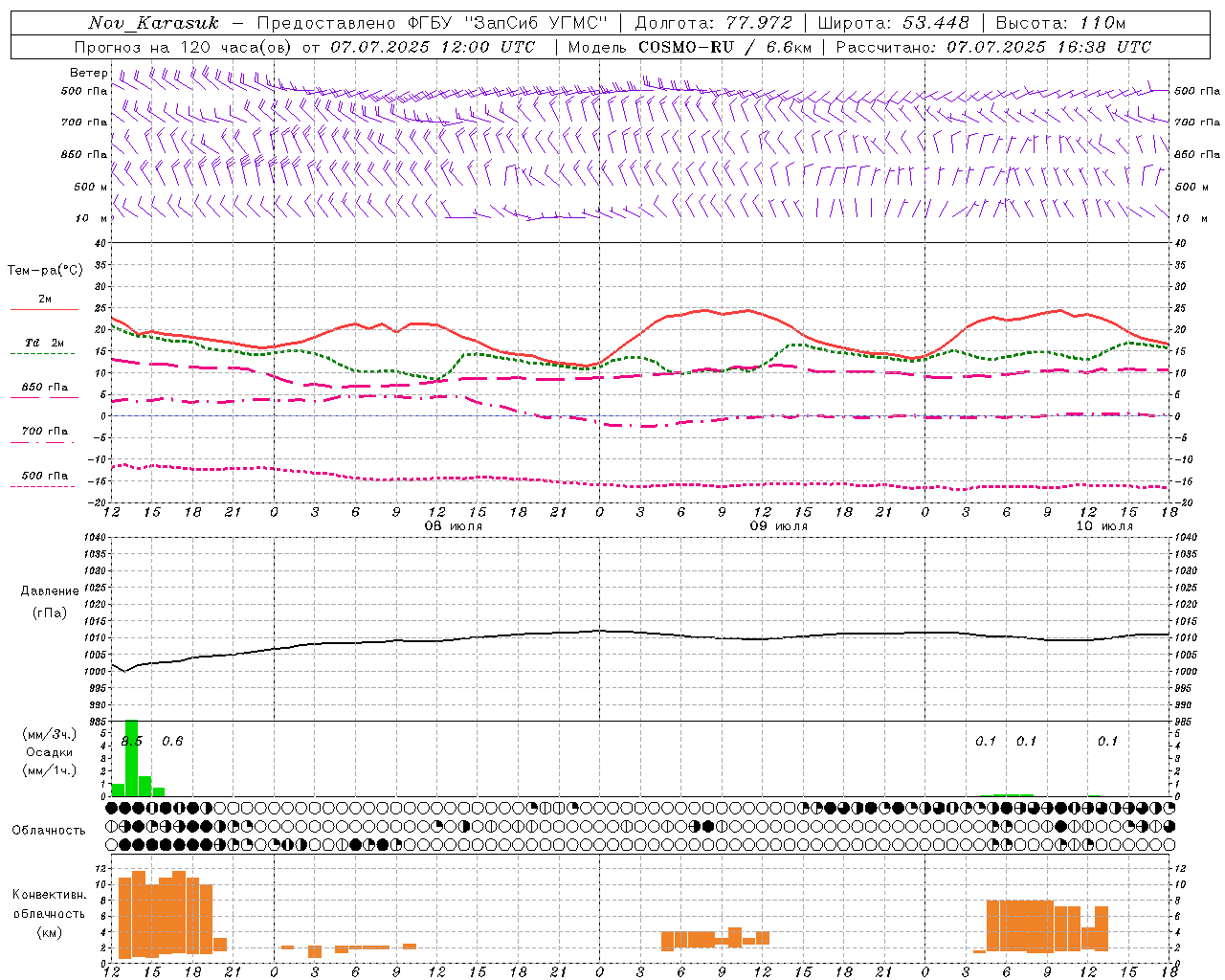
Task: Click the 0.6 precipitation amount value
Action: click(172, 741)
